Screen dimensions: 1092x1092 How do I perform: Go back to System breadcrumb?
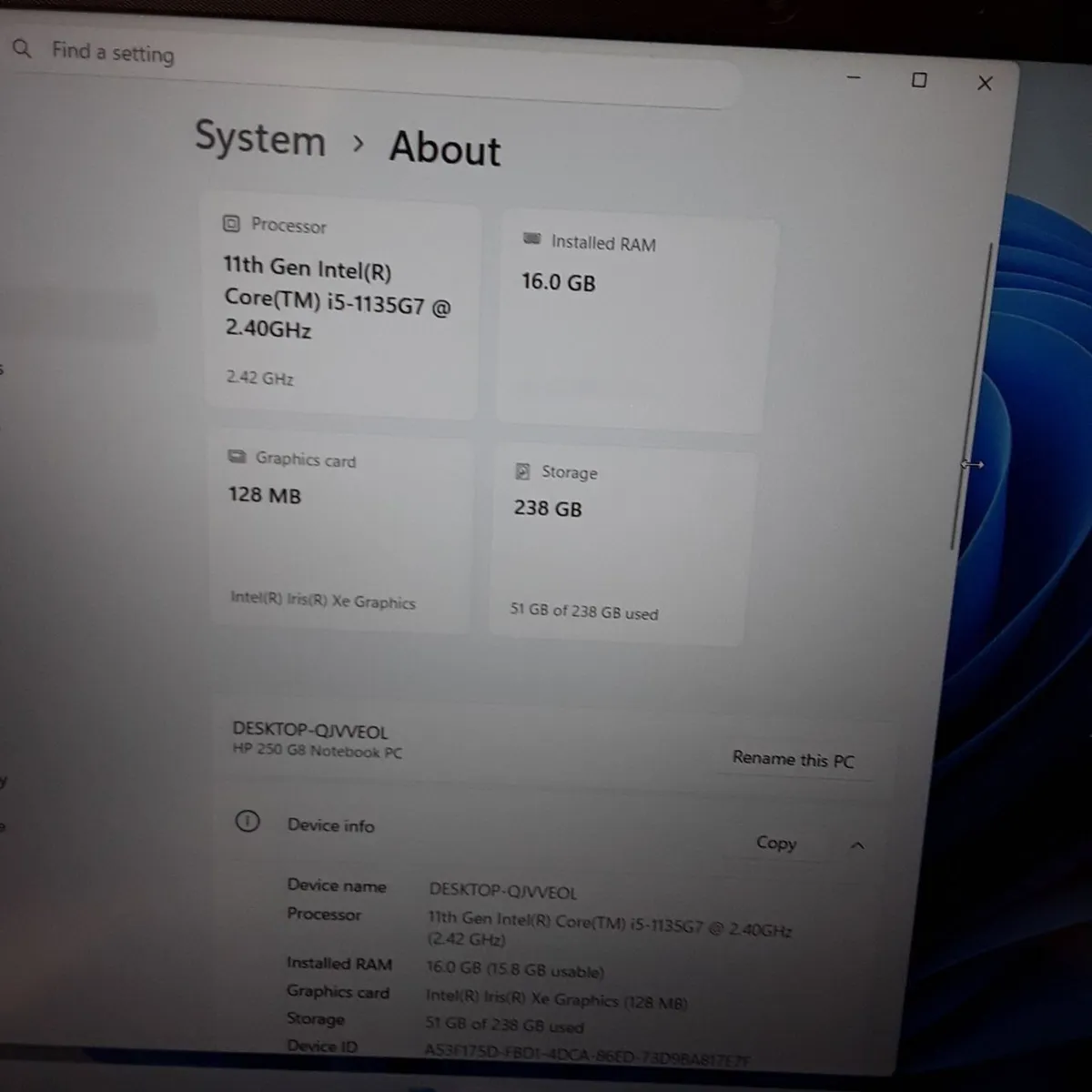point(260,138)
